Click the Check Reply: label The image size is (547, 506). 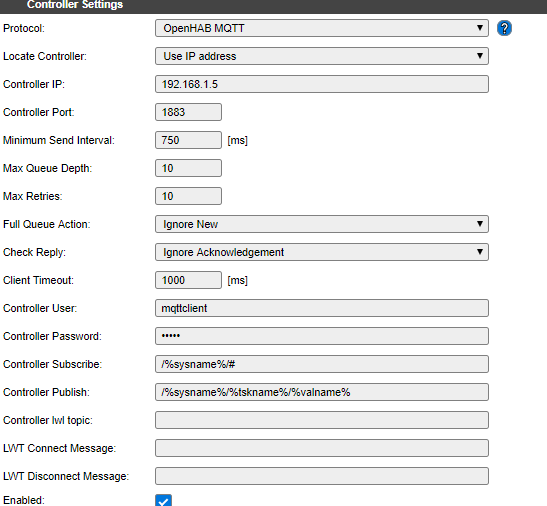pos(34,252)
